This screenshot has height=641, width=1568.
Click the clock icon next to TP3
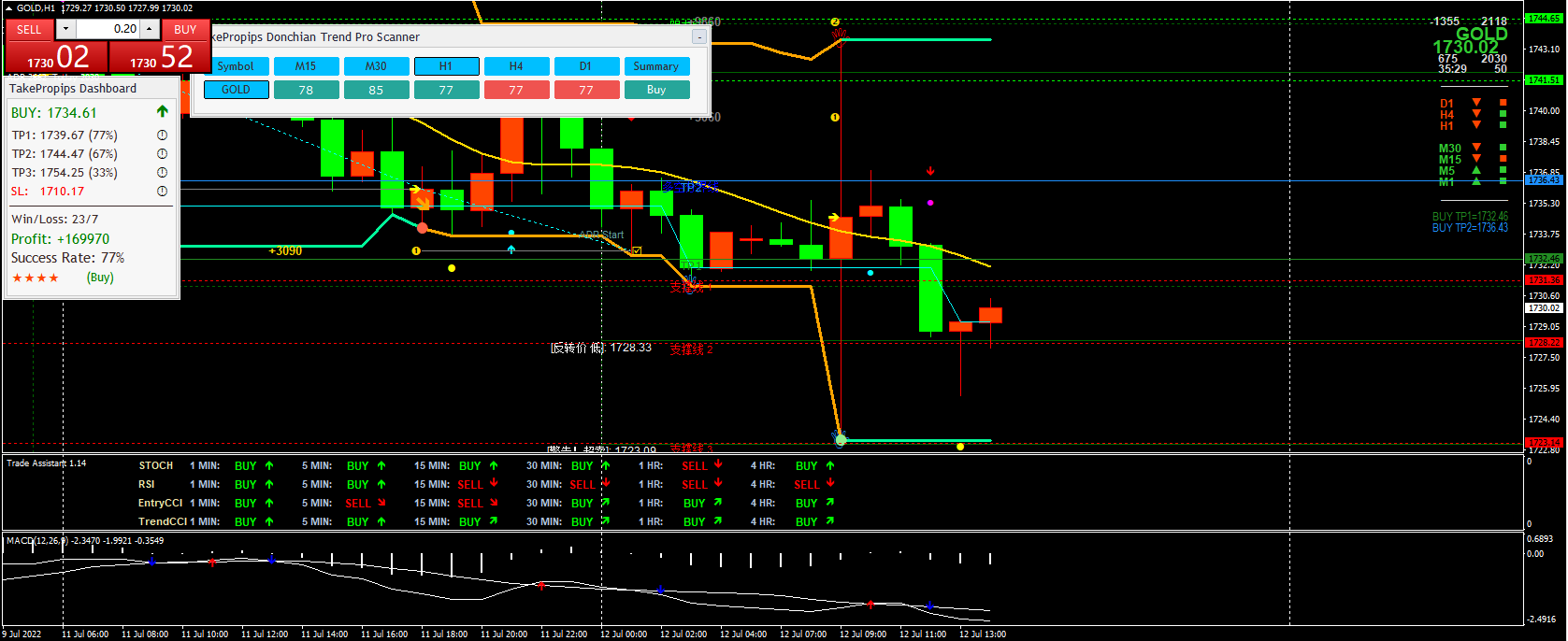(x=162, y=173)
